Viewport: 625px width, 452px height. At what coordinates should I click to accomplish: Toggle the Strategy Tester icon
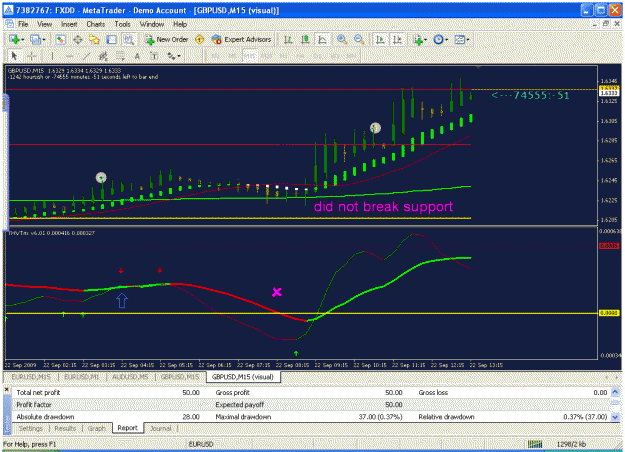click(x=128, y=39)
